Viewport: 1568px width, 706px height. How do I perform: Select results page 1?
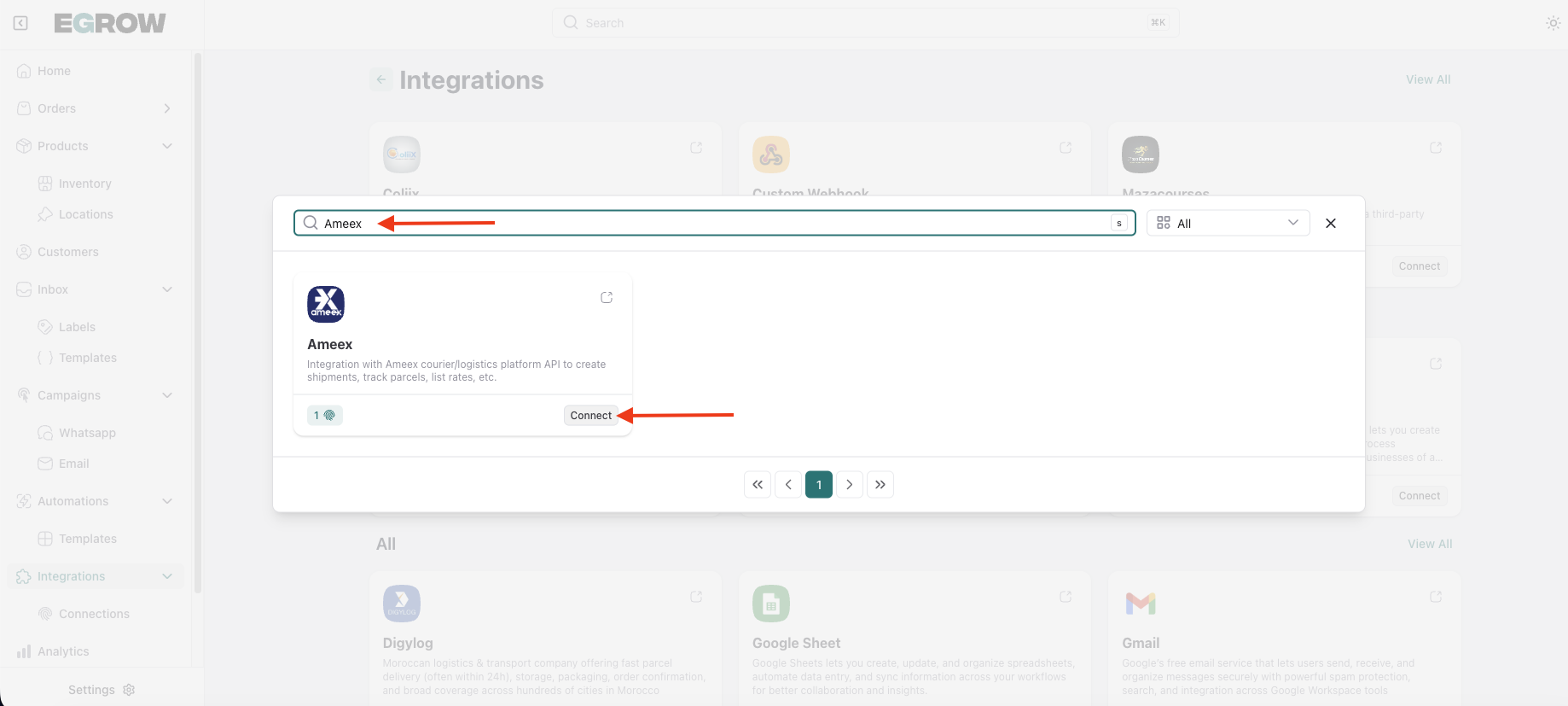[x=819, y=484]
